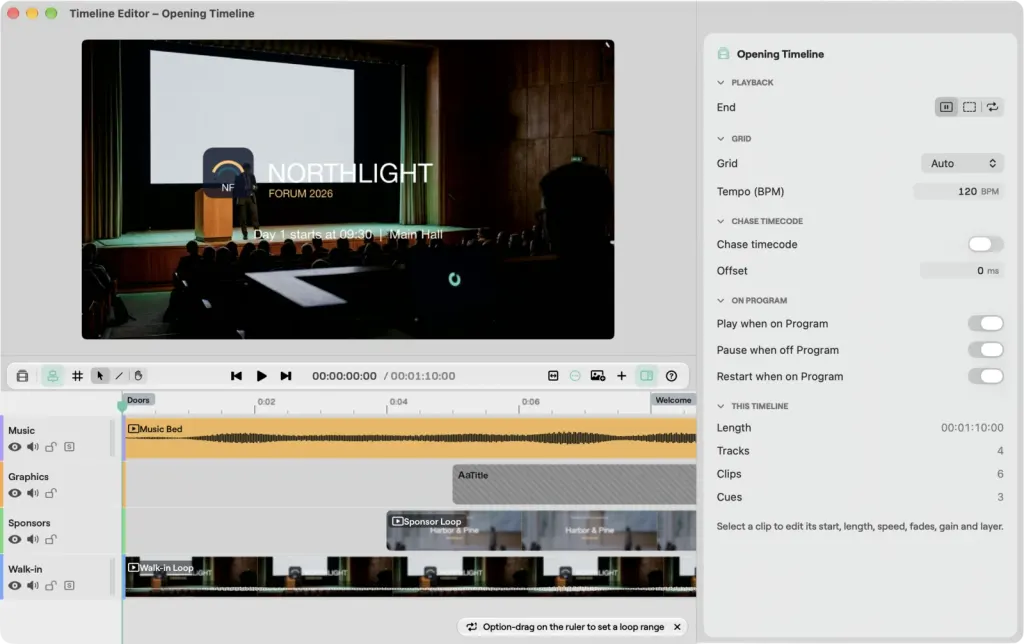Choose the pause-at-end playback mode icon

pos(946,107)
